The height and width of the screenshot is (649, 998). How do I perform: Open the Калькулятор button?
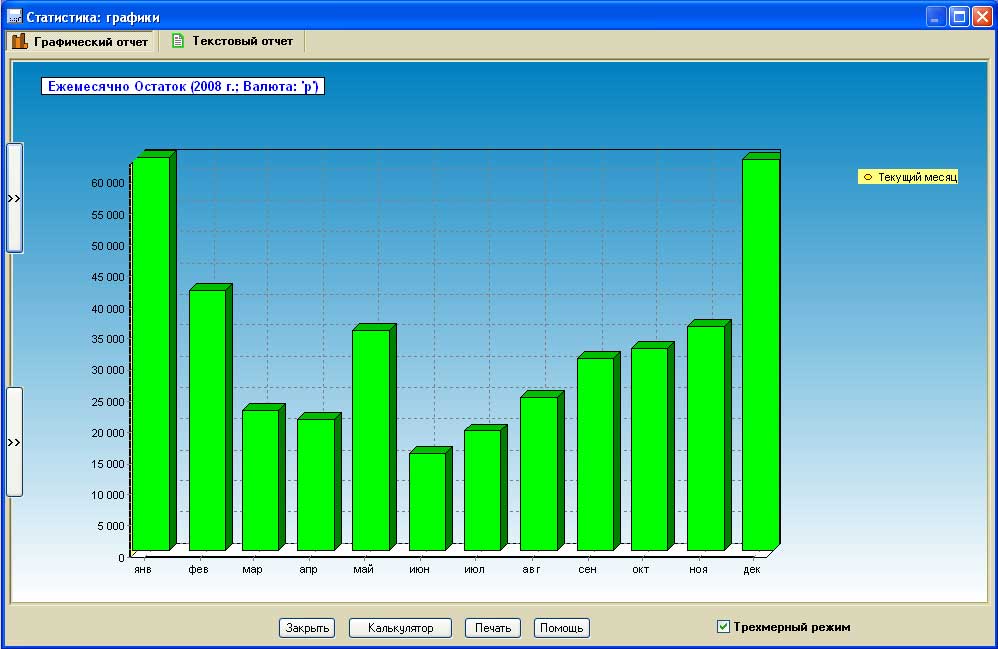coord(400,628)
